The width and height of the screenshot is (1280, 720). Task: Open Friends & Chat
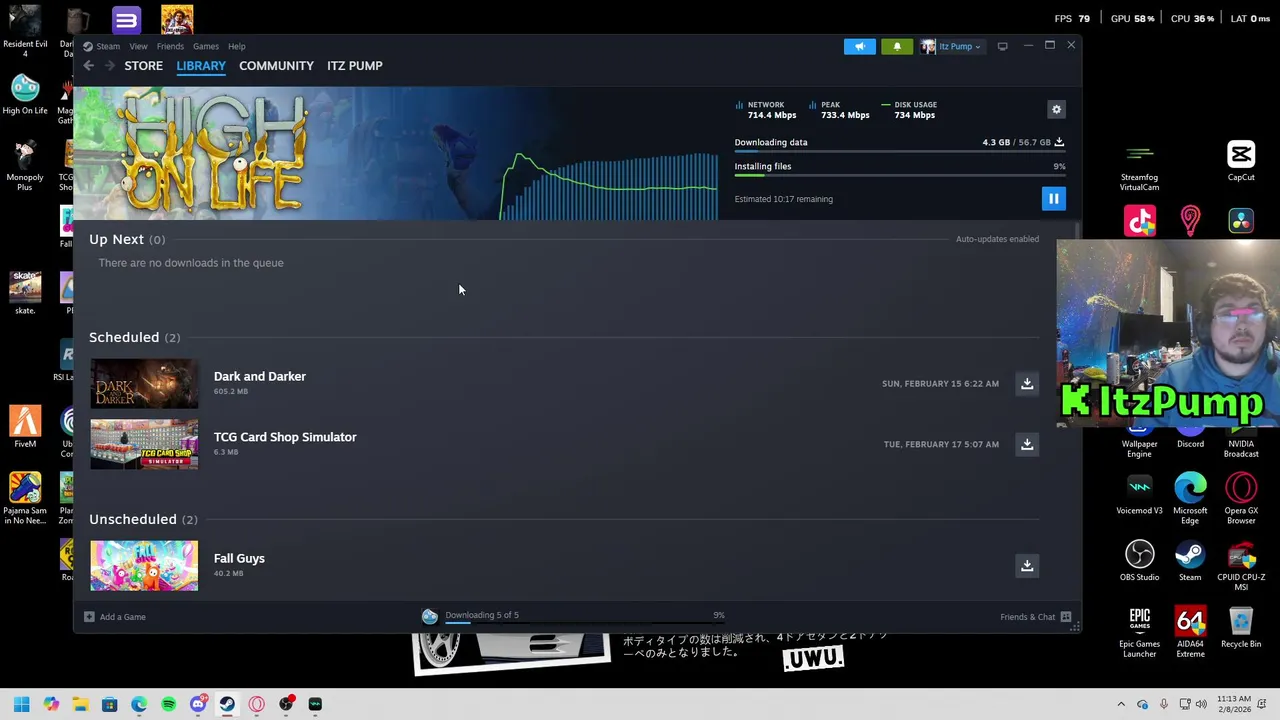click(x=1035, y=617)
